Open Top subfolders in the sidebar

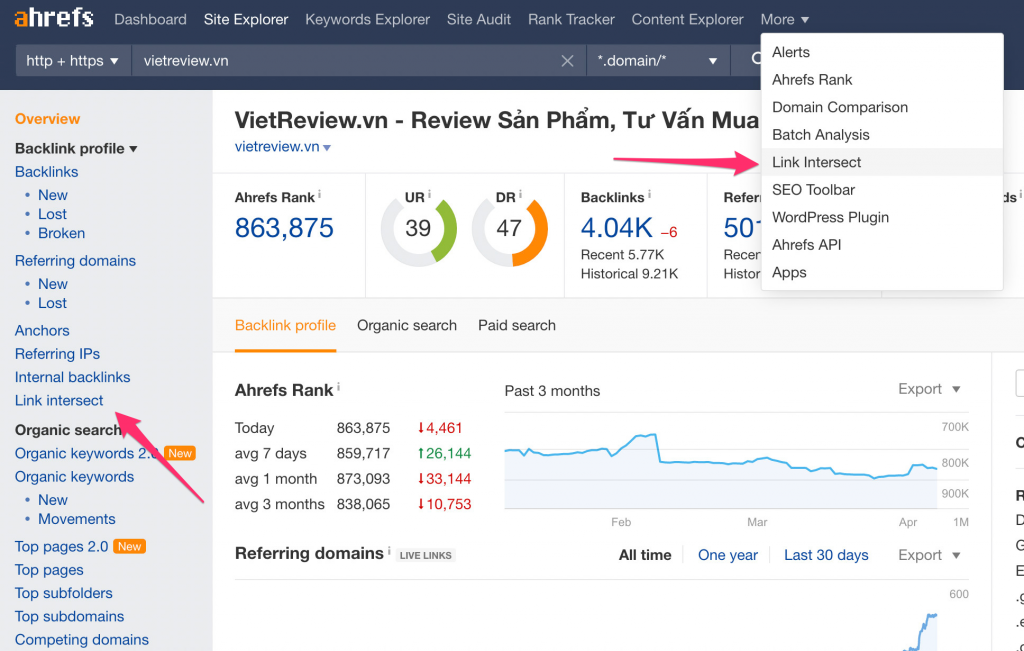tap(63, 593)
